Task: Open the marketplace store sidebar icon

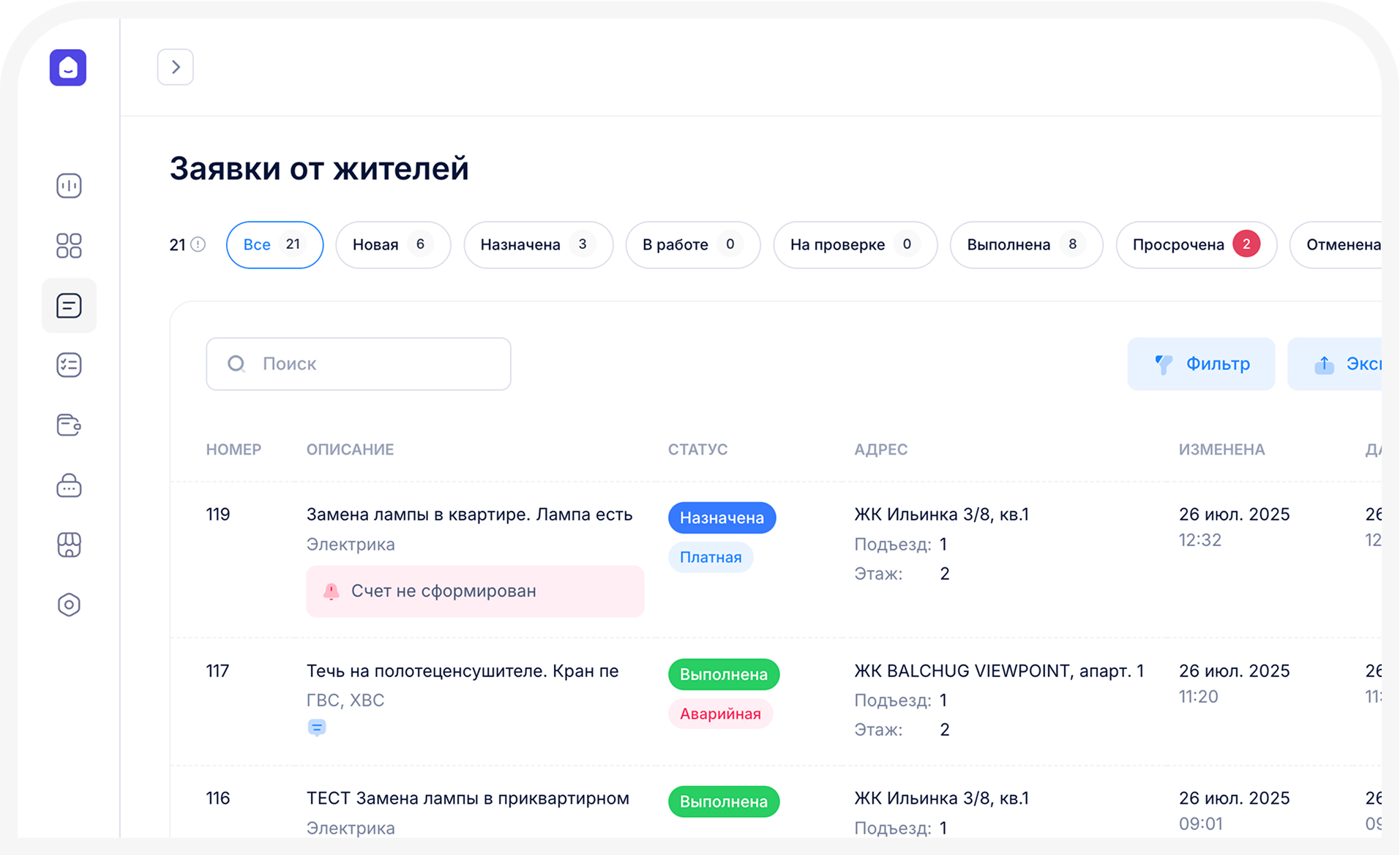Action: tap(69, 545)
